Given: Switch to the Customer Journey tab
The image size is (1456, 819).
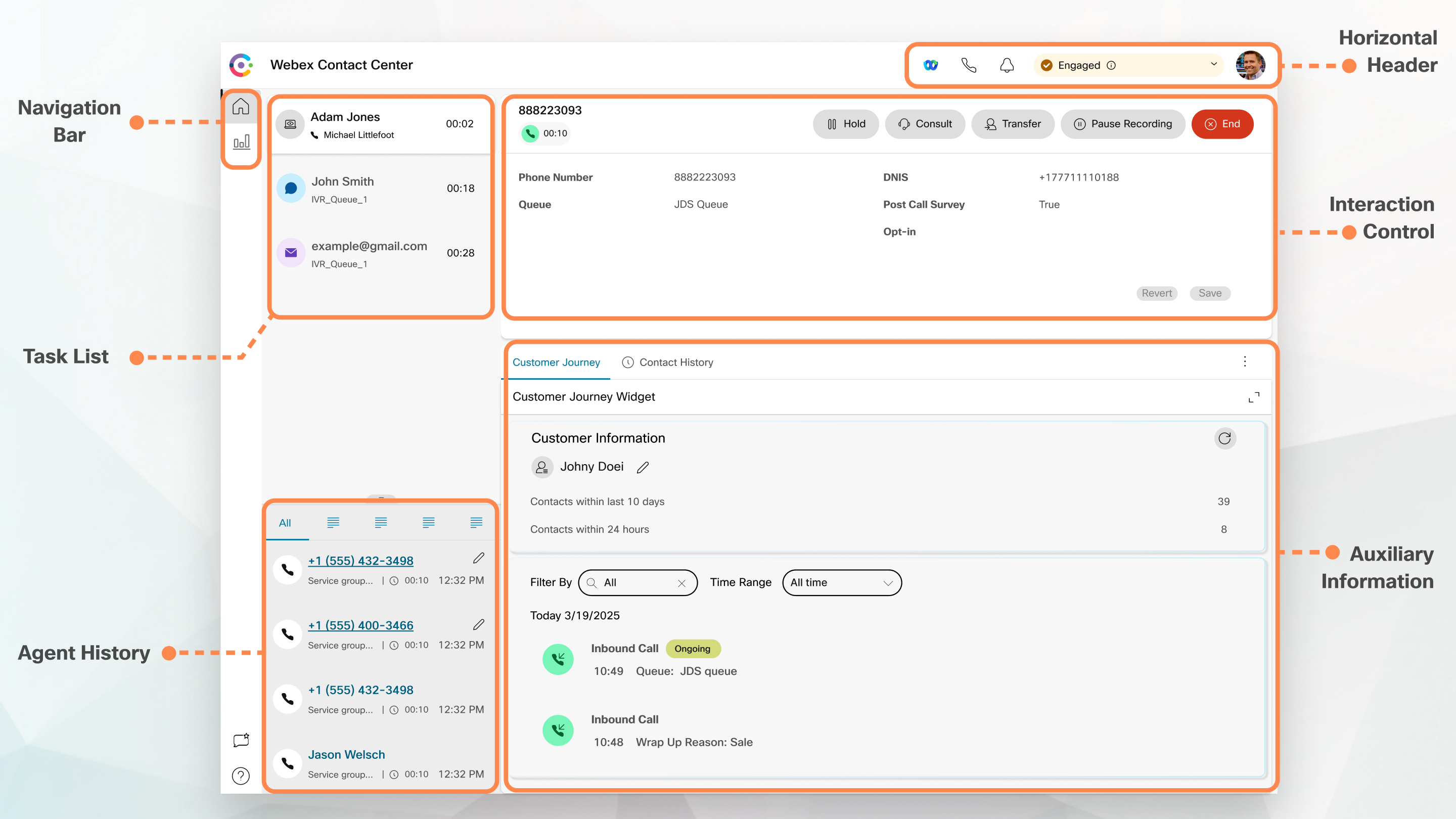Looking at the screenshot, I should 556,362.
